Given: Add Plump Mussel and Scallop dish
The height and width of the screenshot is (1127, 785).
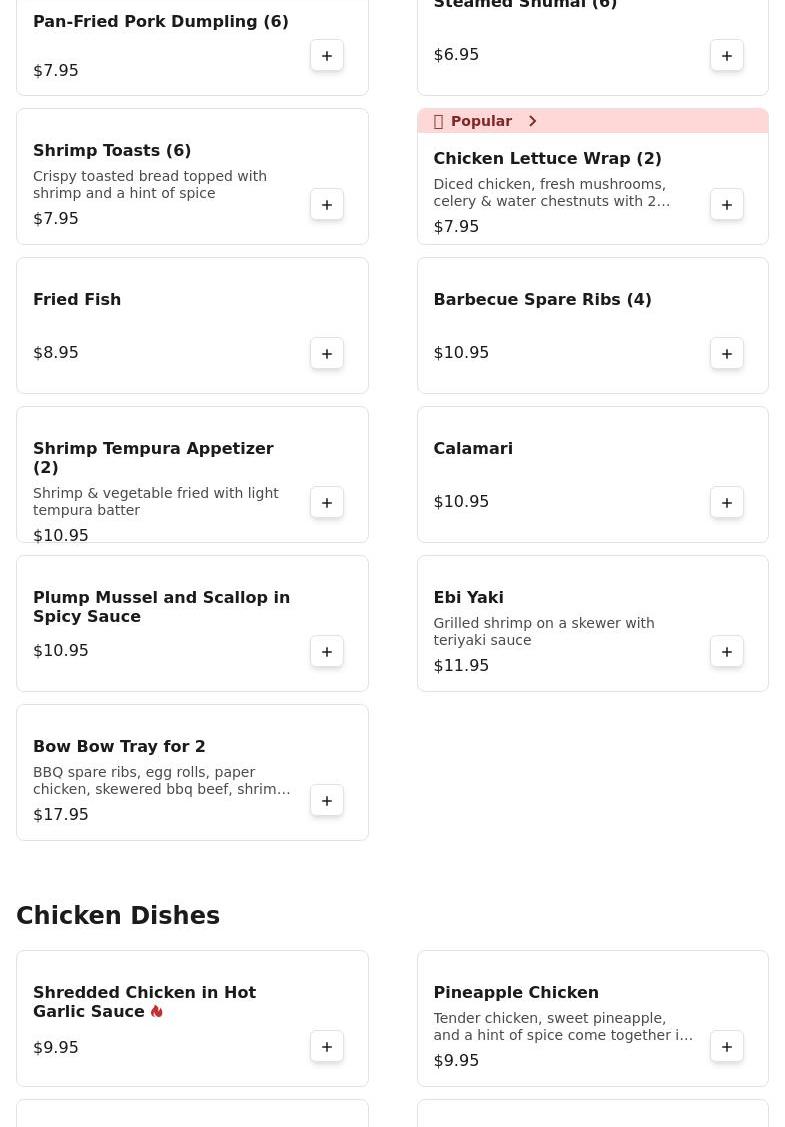Looking at the screenshot, I should point(327,652).
